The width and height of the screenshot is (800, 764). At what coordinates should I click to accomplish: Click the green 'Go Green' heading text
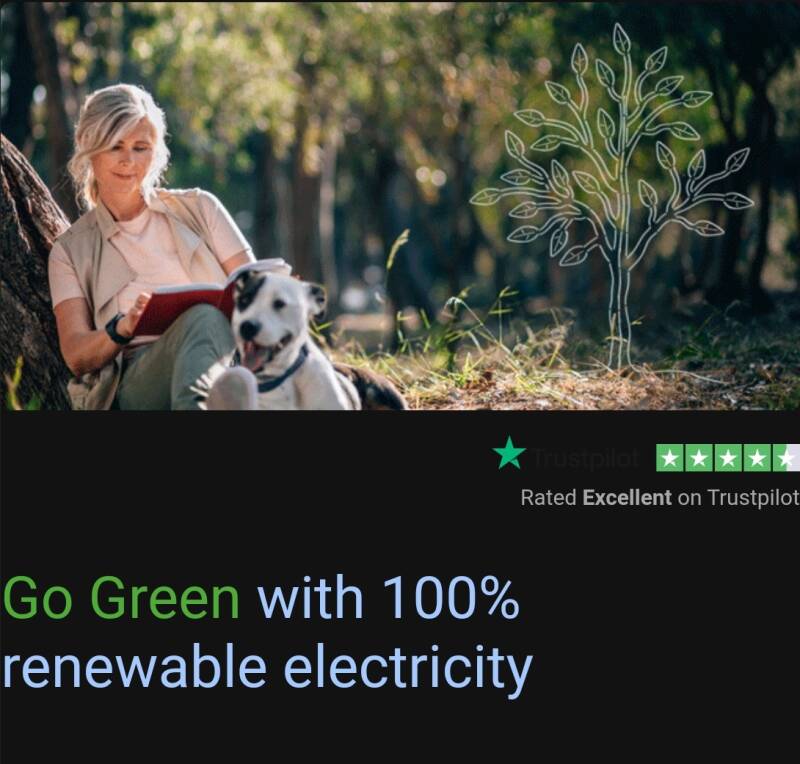pos(121,597)
